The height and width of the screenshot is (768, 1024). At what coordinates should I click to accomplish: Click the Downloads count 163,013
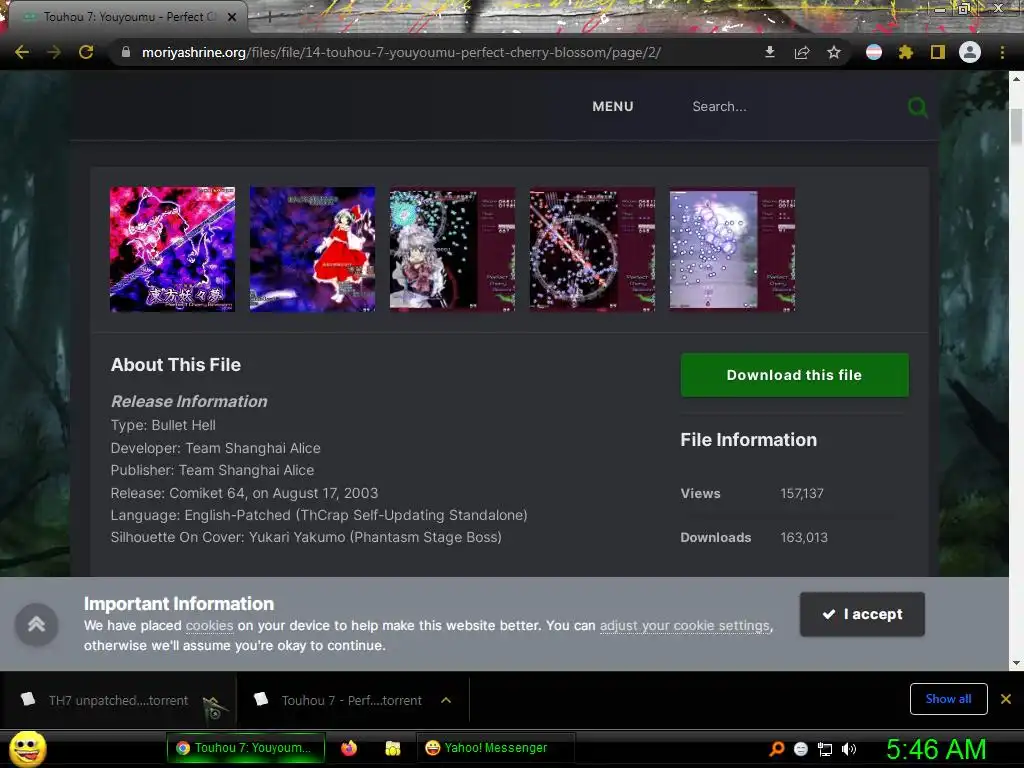click(x=804, y=537)
